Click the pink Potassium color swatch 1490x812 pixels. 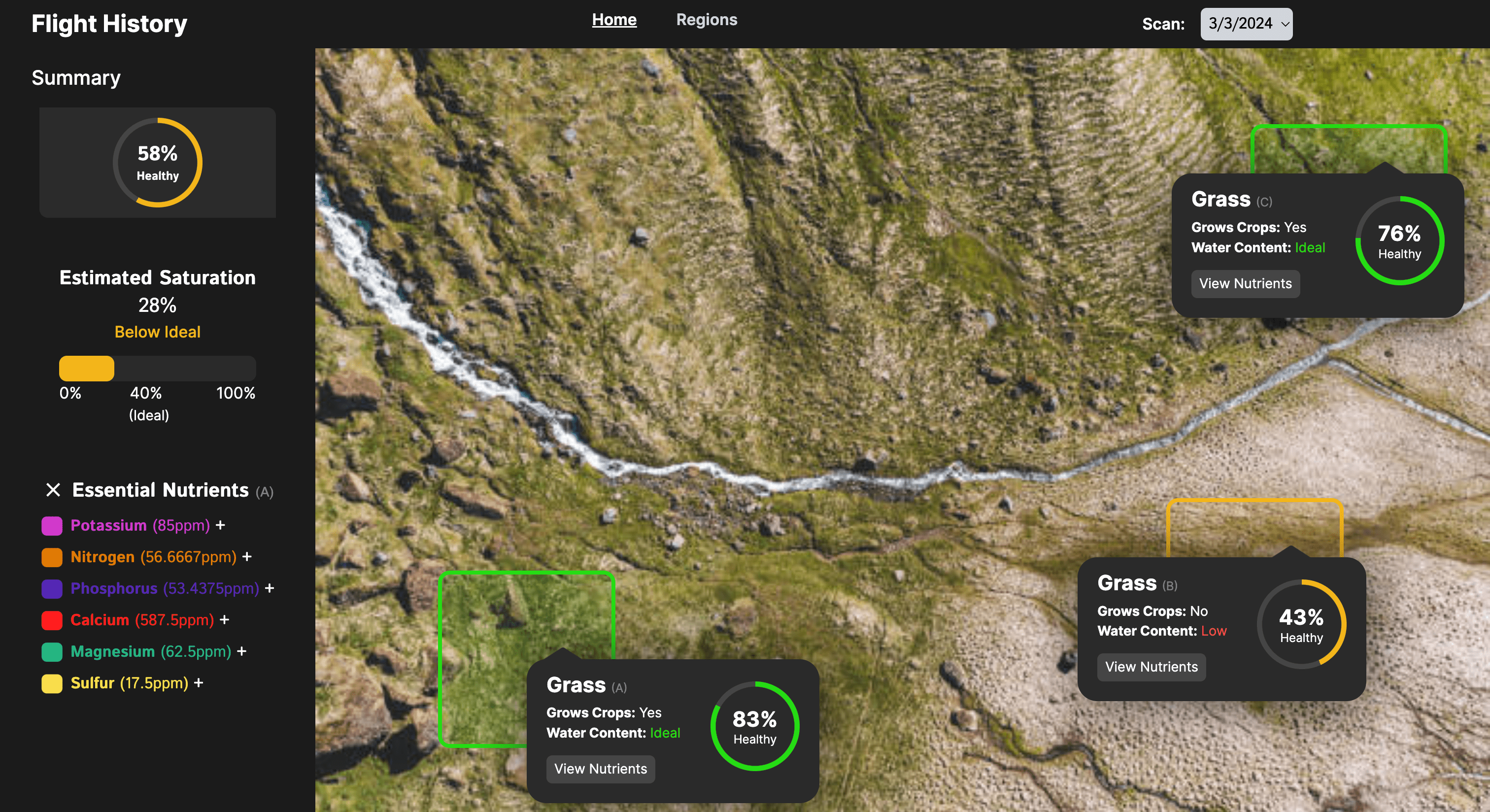click(x=52, y=526)
